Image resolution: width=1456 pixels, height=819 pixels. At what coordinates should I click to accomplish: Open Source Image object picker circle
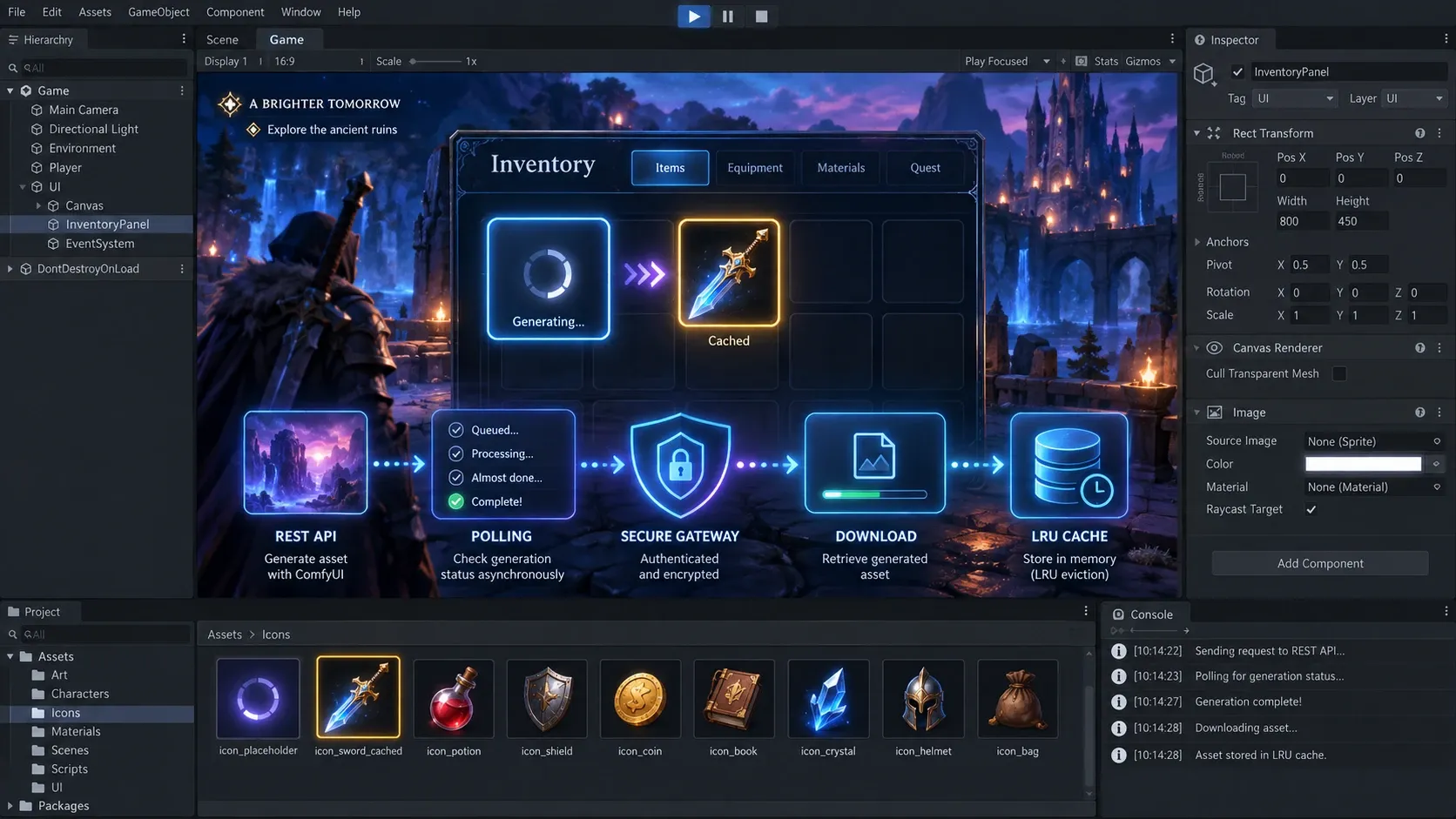tap(1437, 441)
